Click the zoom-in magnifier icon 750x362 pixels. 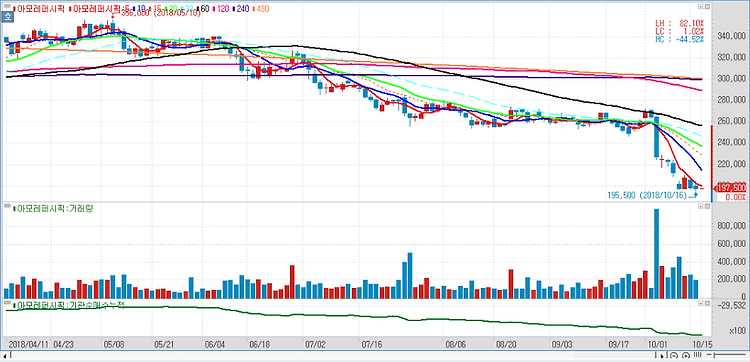[x=686, y=355]
